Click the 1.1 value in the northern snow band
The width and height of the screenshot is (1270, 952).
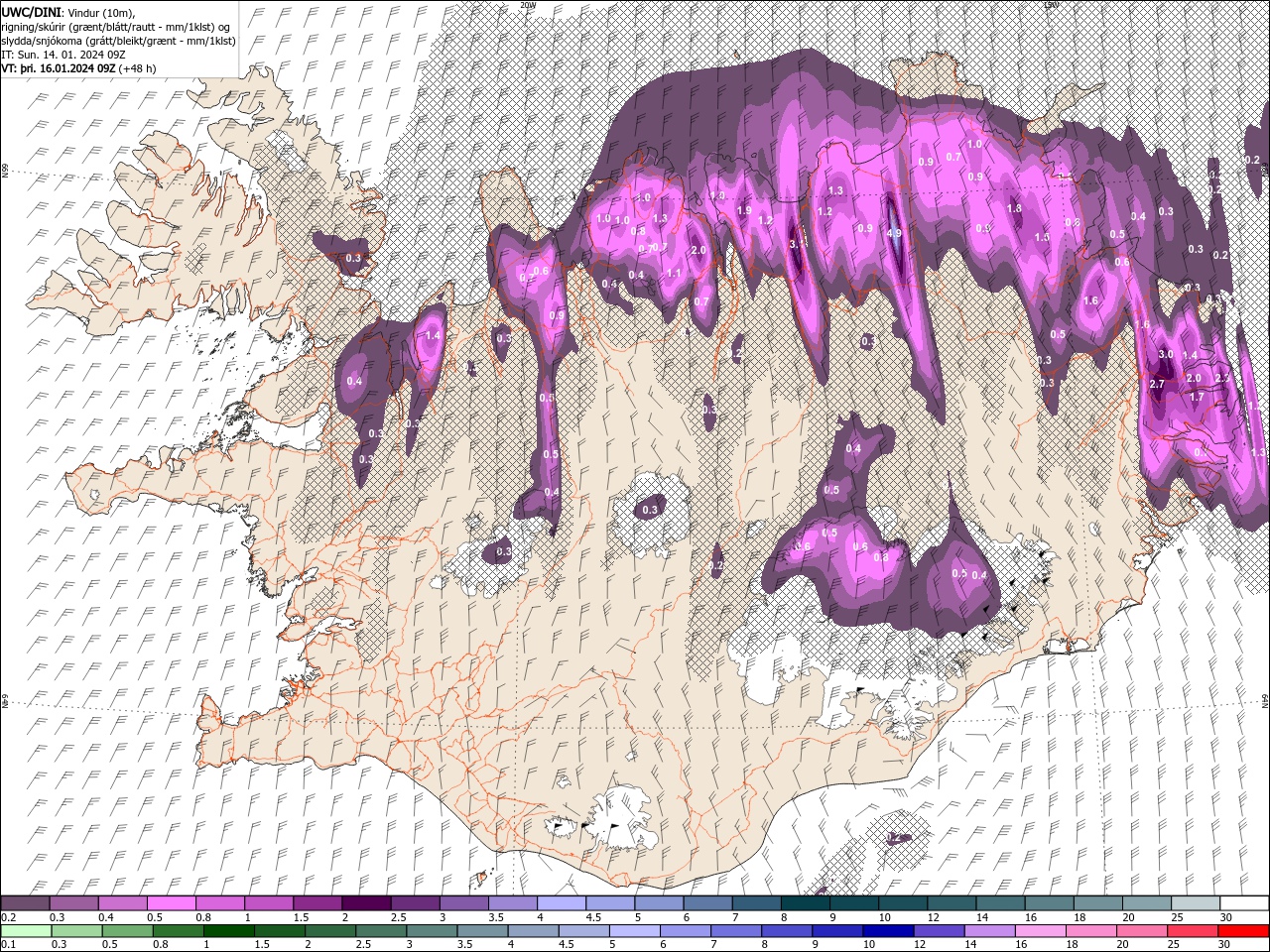[x=674, y=274]
